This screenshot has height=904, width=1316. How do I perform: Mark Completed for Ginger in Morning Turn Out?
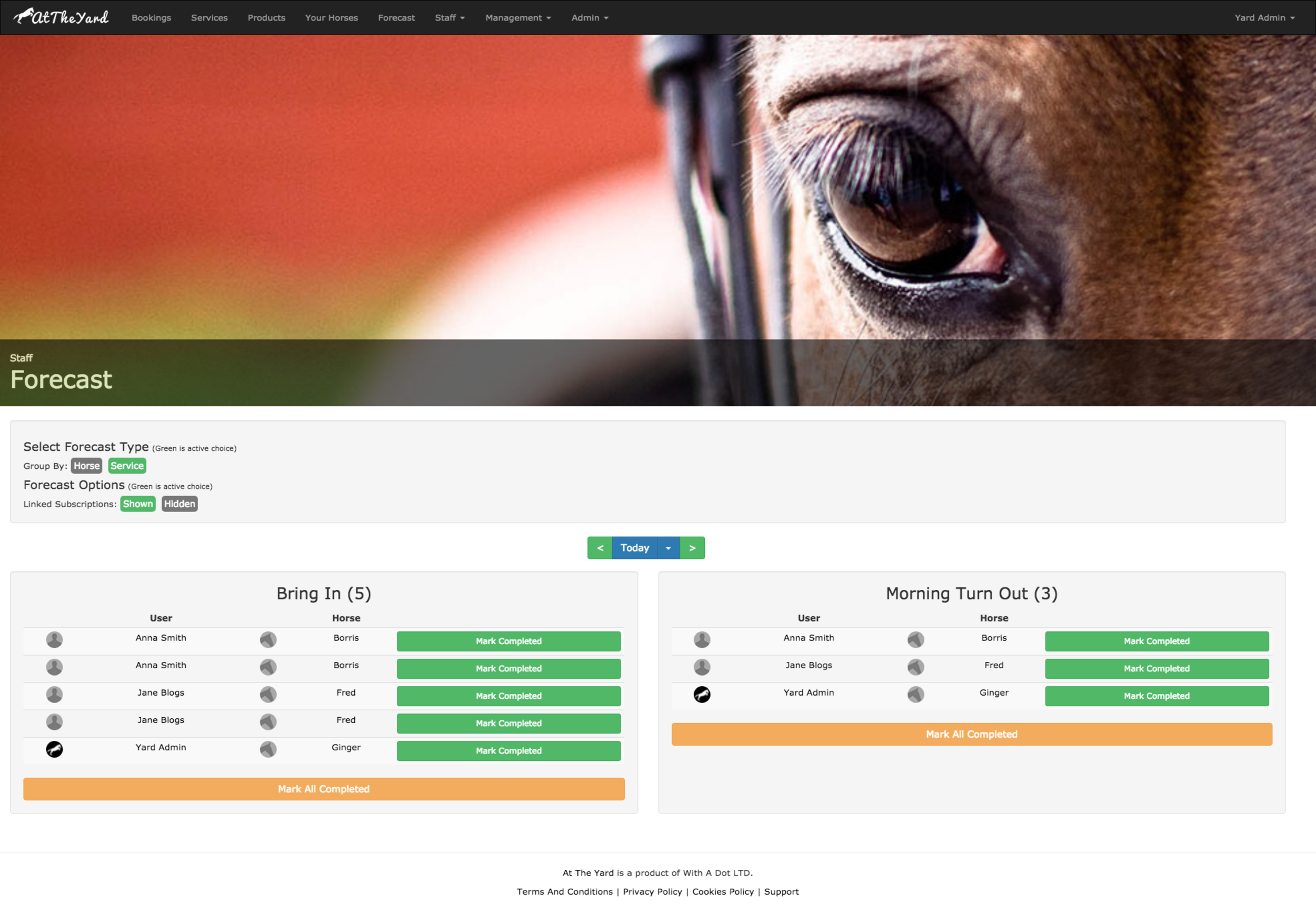point(1157,696)
